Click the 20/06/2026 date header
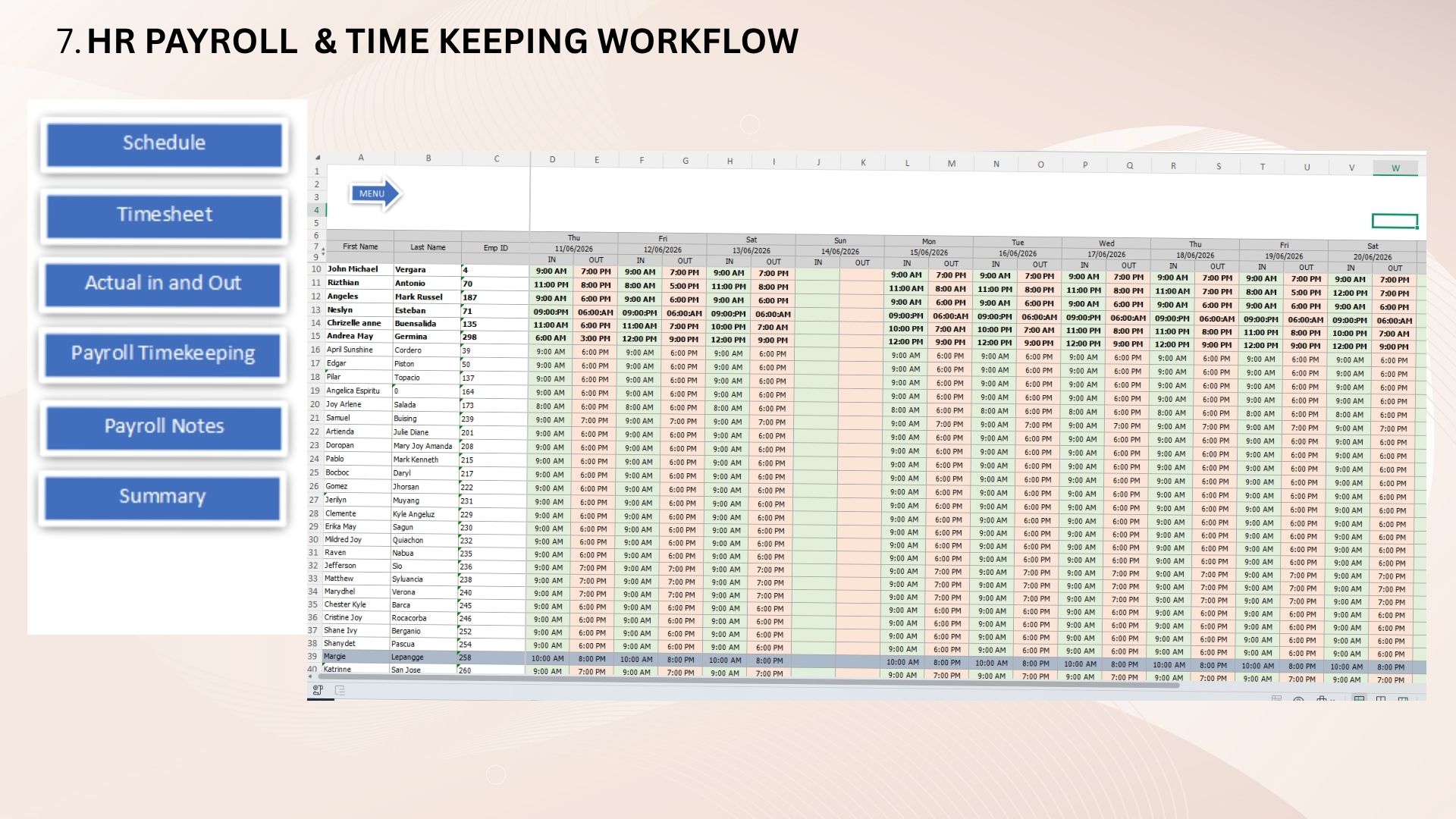Image resolution: width=1456 pixels, height=819 pixels. tap(1373, 257)
